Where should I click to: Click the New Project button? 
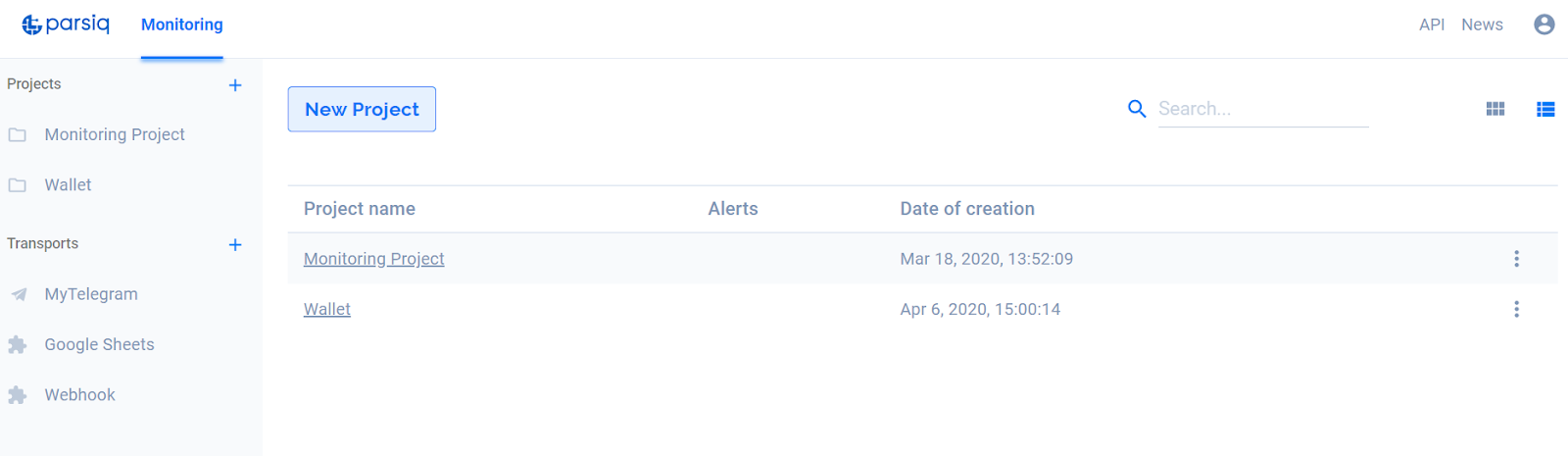click(362, 109)
